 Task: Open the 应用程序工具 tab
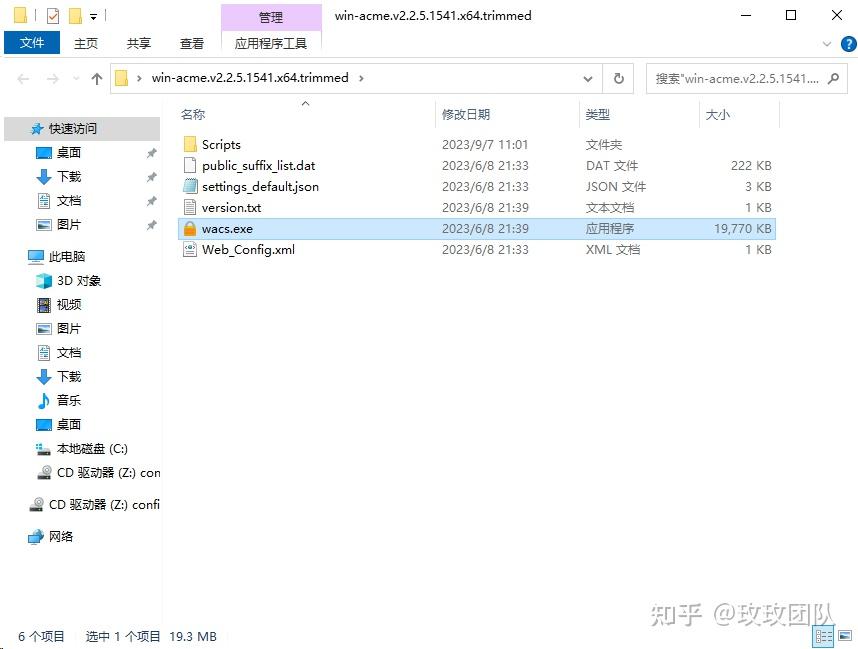pos(270,43)
